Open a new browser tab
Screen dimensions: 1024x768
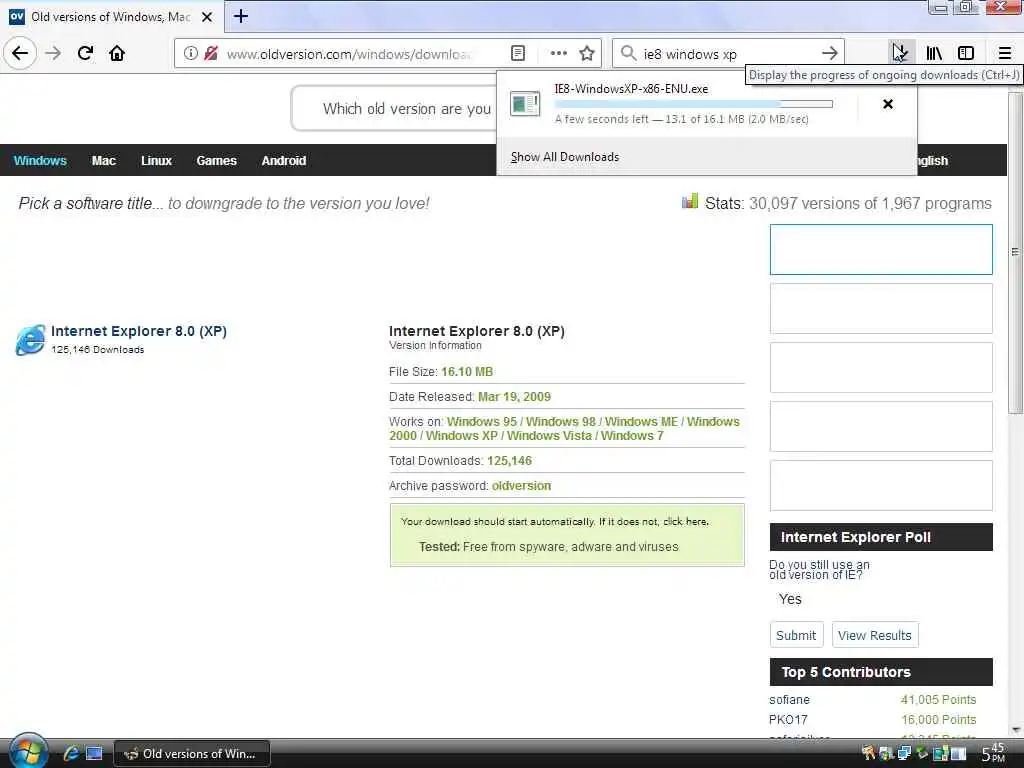240,16
